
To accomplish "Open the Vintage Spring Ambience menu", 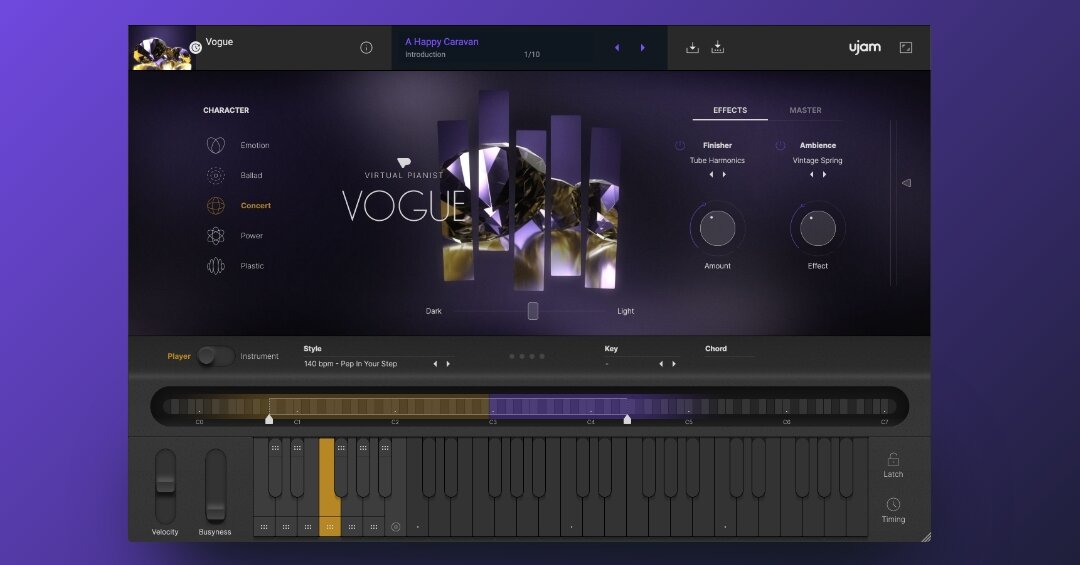I will point(818,161).
